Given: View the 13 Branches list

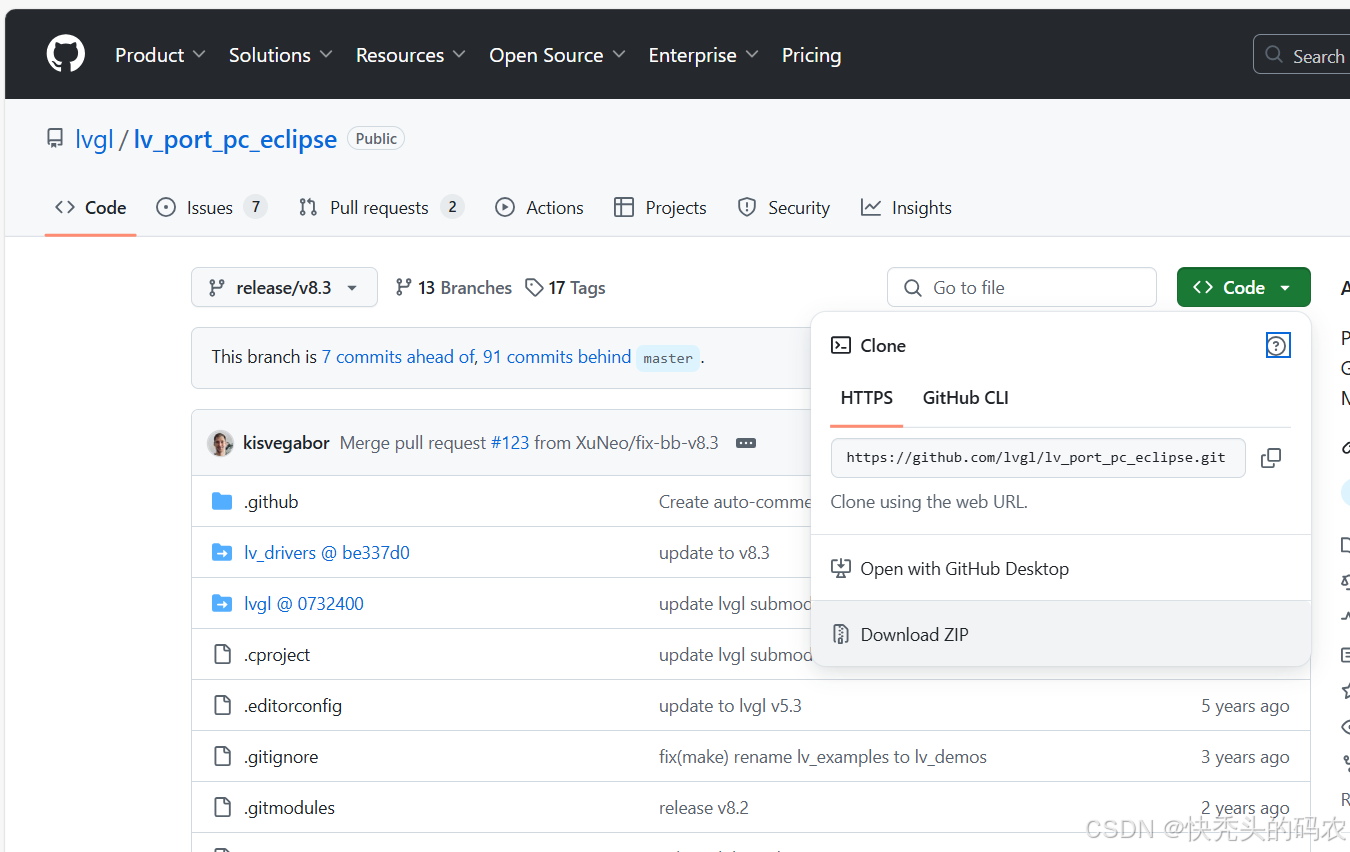Looking at the screenshot, I should click(453, 287).
